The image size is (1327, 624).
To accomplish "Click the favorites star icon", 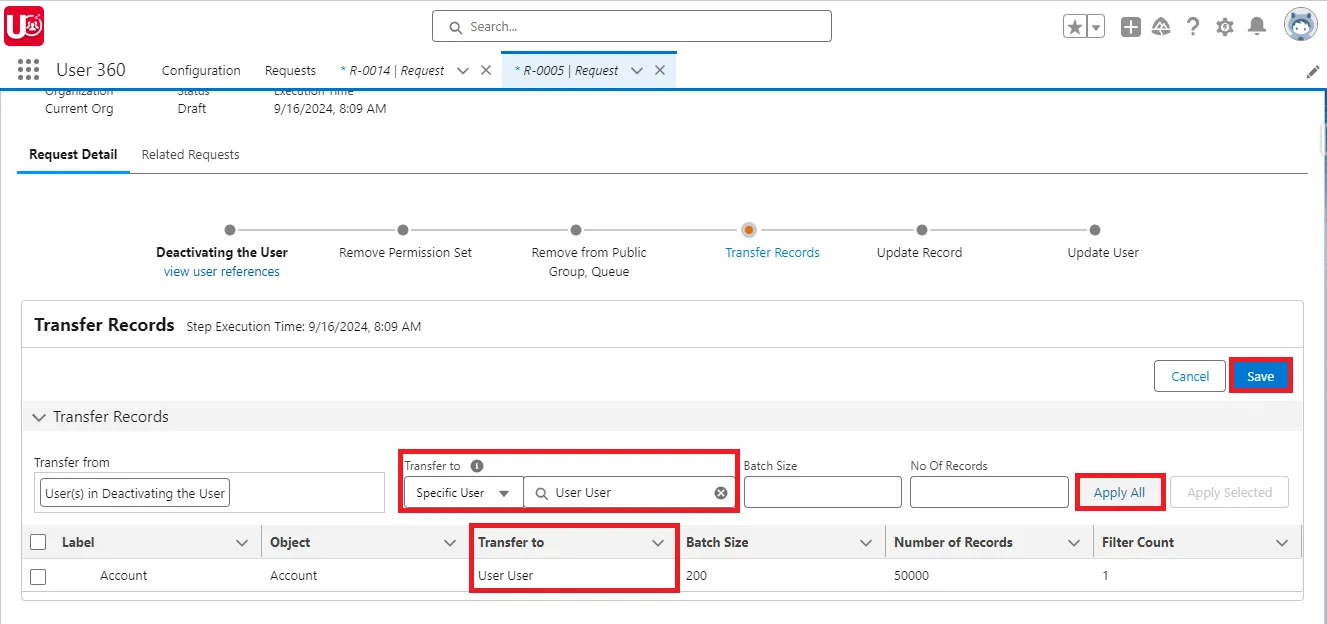I will [1077, 27].
